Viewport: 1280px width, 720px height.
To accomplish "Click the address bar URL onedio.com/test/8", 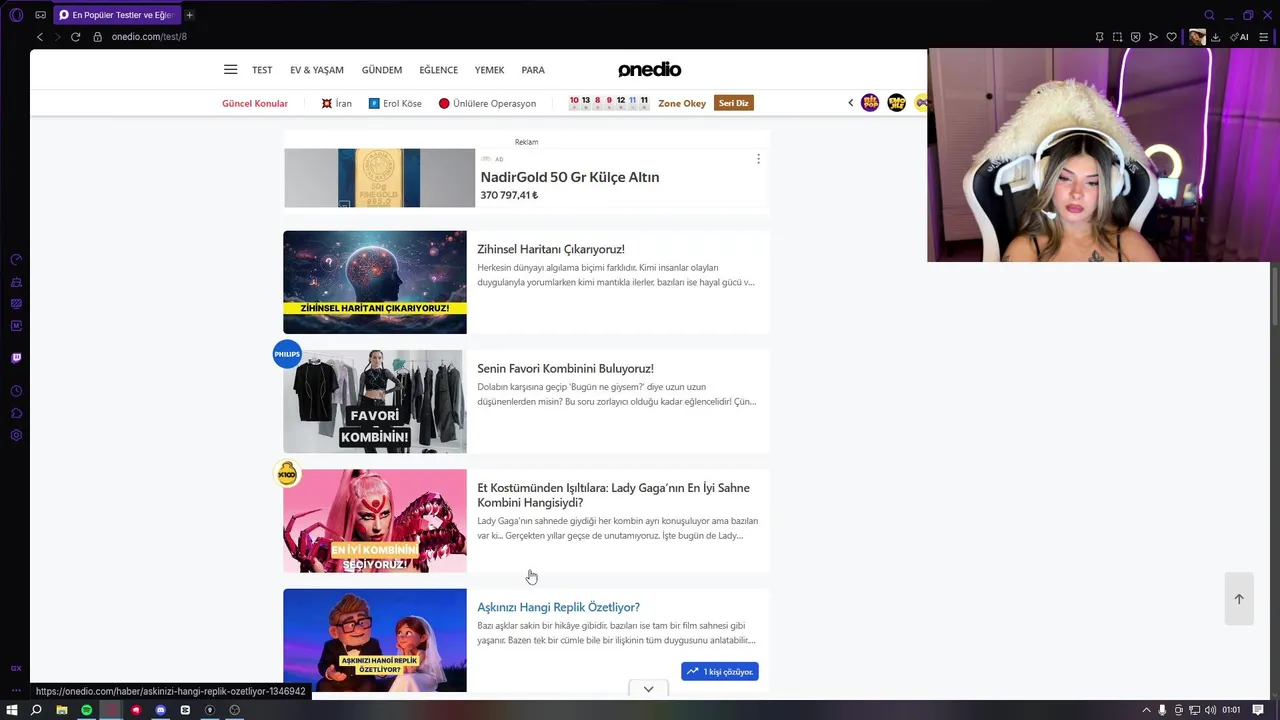I will tap(149, 37).
